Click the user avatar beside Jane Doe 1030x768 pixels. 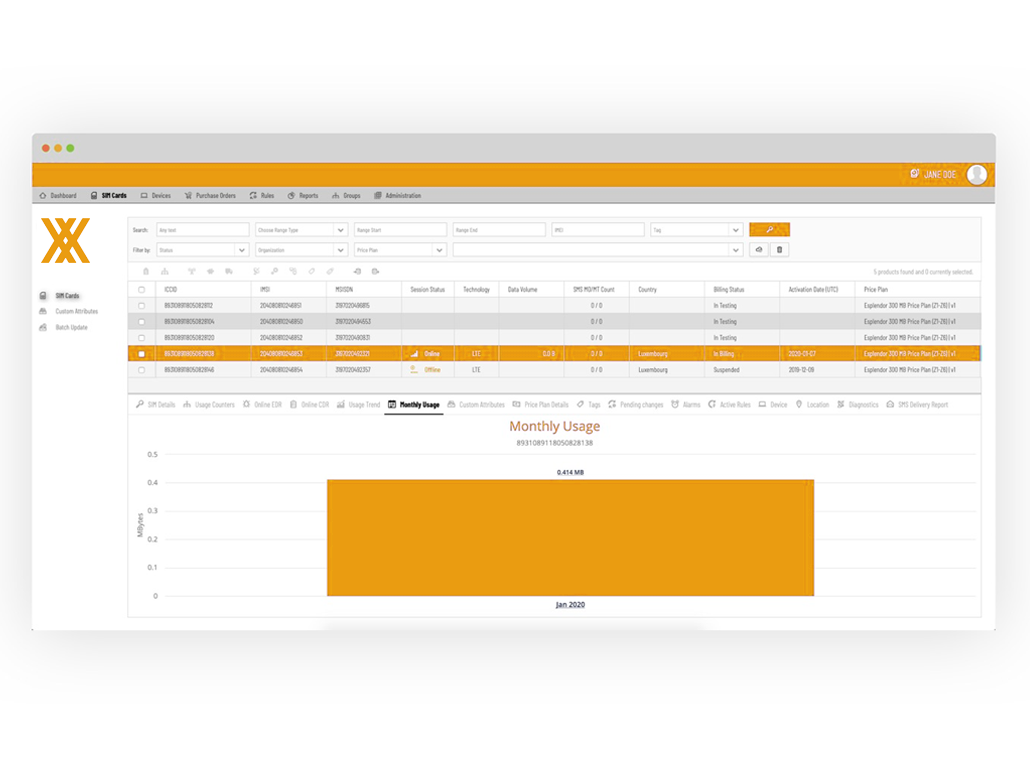pos(976,174)
